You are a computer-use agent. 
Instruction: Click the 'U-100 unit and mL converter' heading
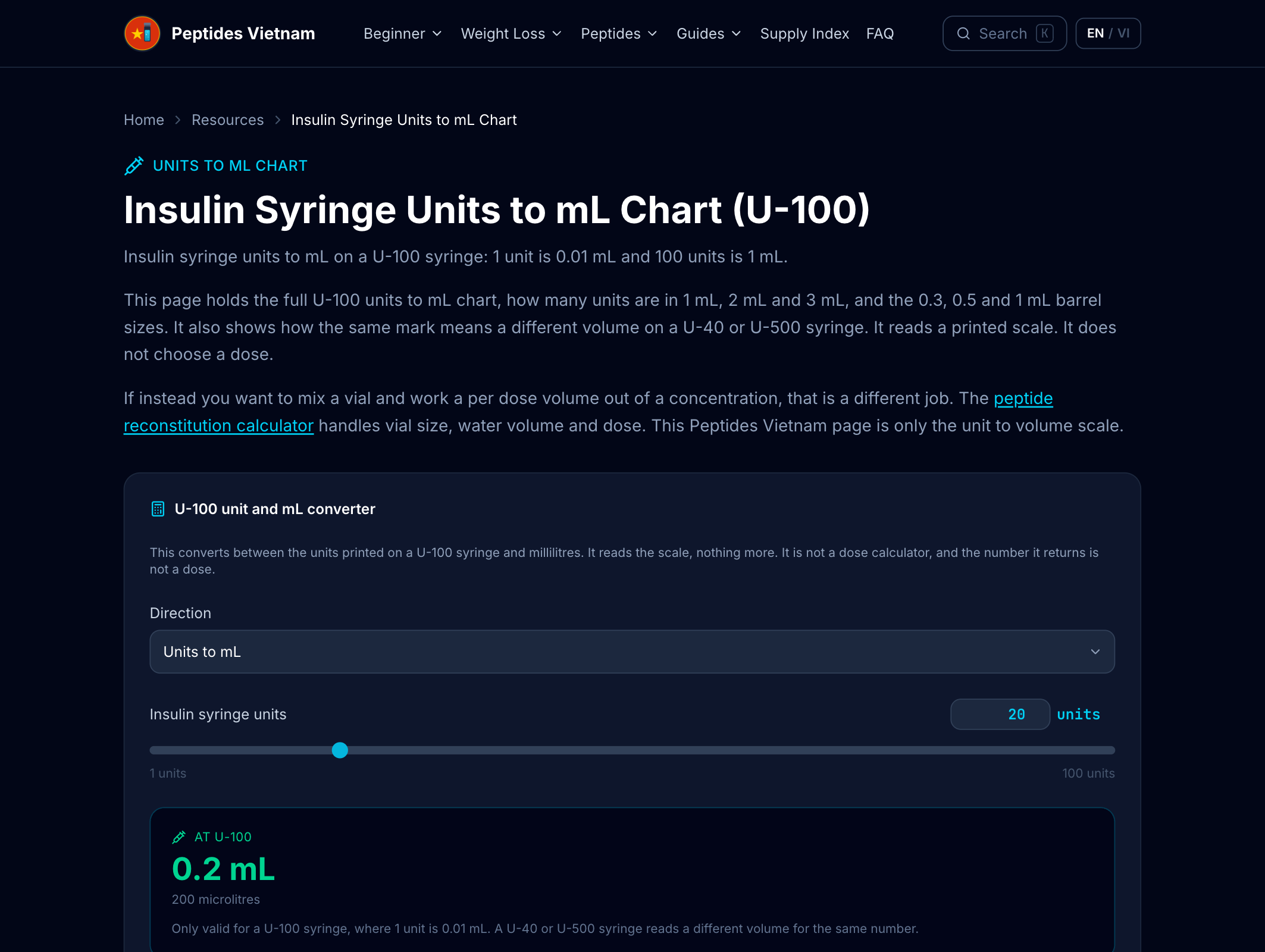pos(275,509)
